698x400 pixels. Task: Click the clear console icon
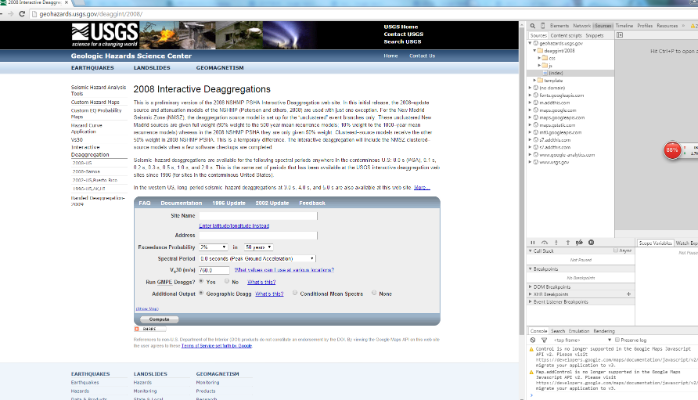(532, 340)
